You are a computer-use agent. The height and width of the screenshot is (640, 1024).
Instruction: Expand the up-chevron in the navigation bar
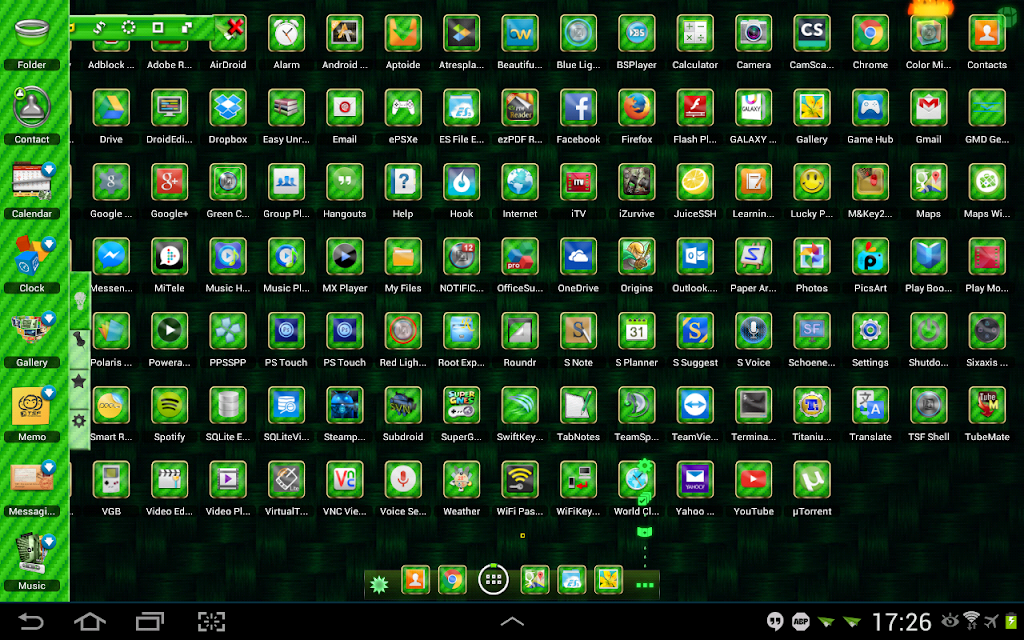tap(512, 621)
